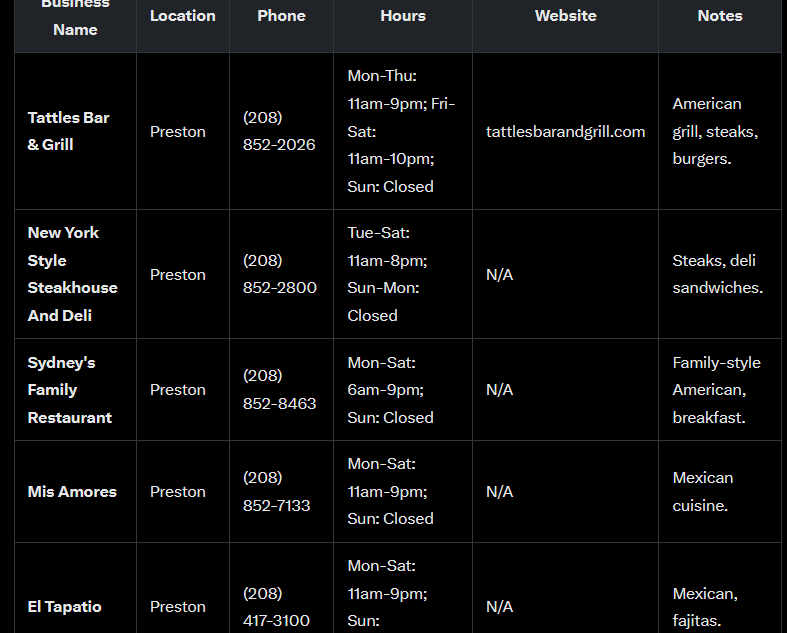Image resolution: width=787 pixels, height=633 pixels.
Task: Click the phone number (208) 852-7133
Action: click(277, 491)
